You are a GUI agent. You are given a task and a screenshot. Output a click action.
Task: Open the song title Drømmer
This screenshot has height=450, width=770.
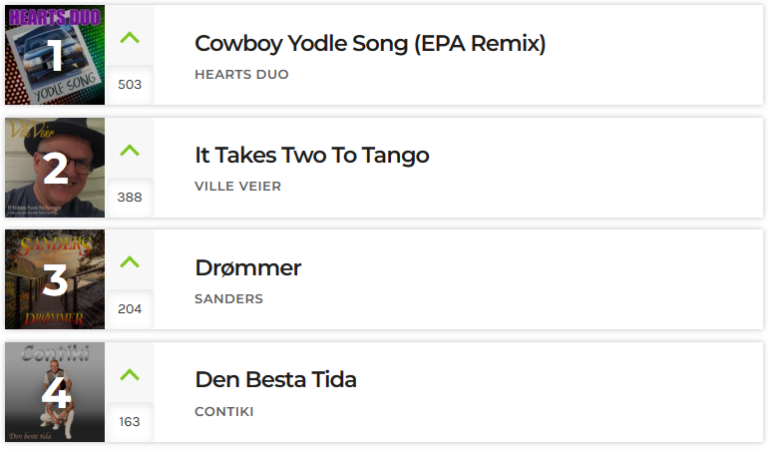248,268
